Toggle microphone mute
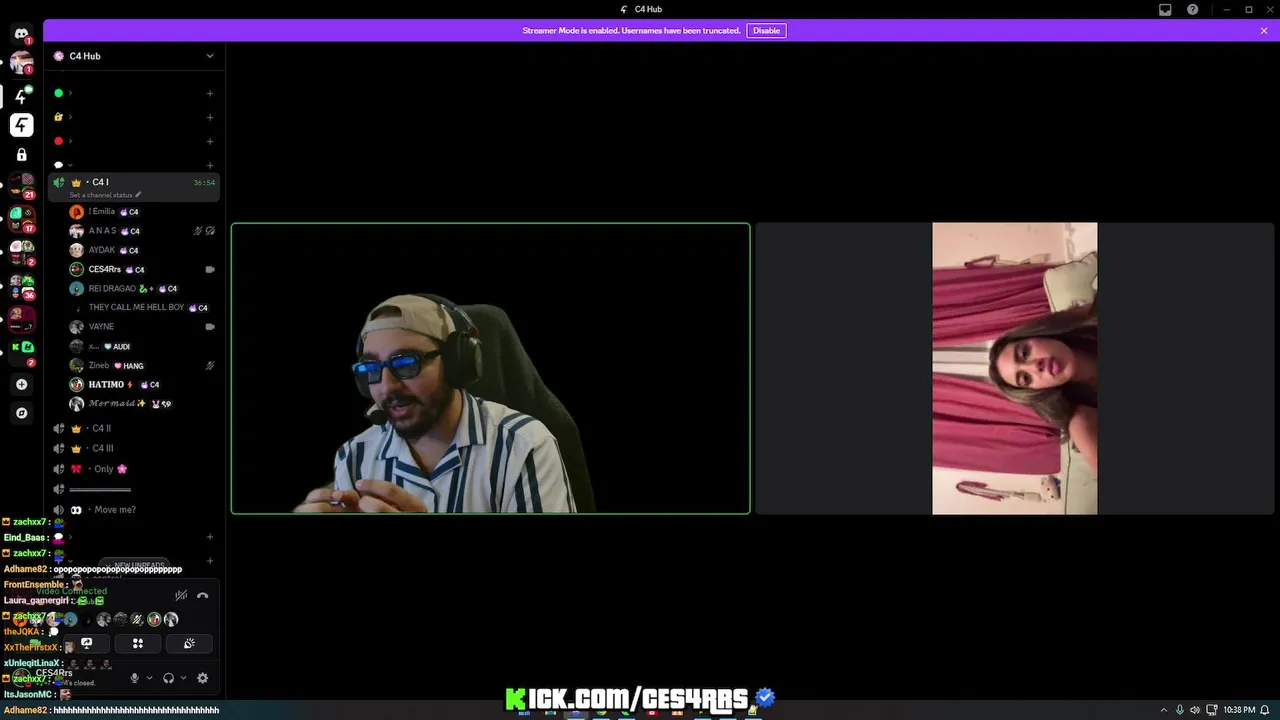This screenshot has height=720, width=1280. tap(134, 678)
